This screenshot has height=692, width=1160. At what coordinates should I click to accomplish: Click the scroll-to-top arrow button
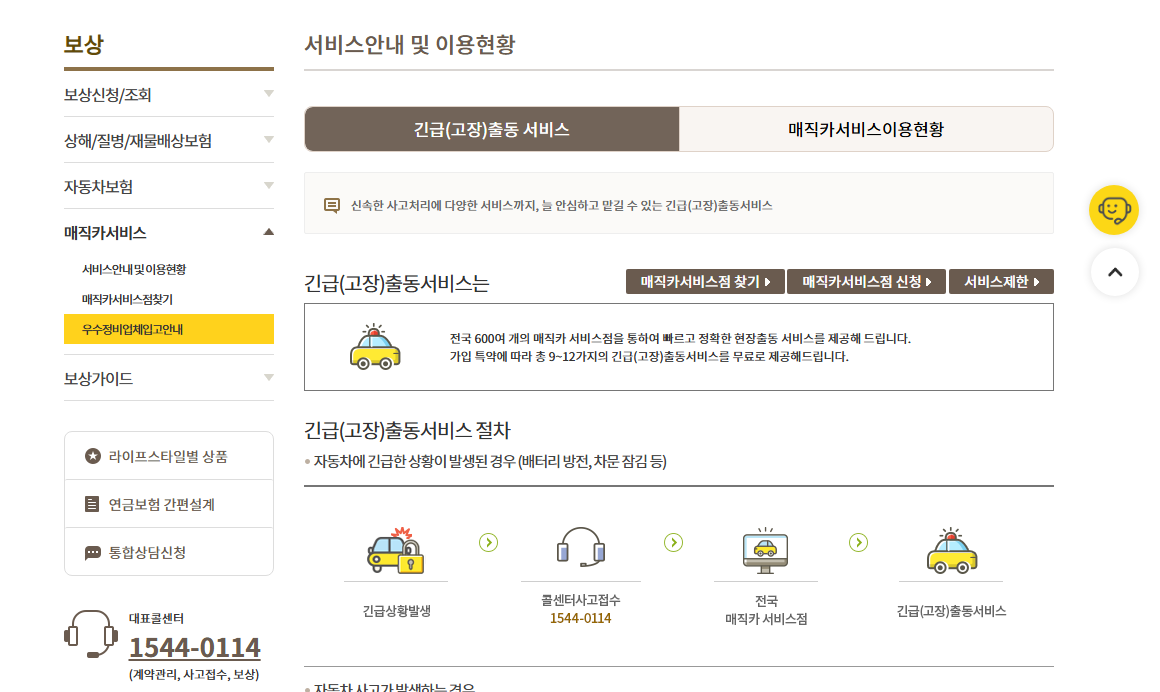(1115, 272)
